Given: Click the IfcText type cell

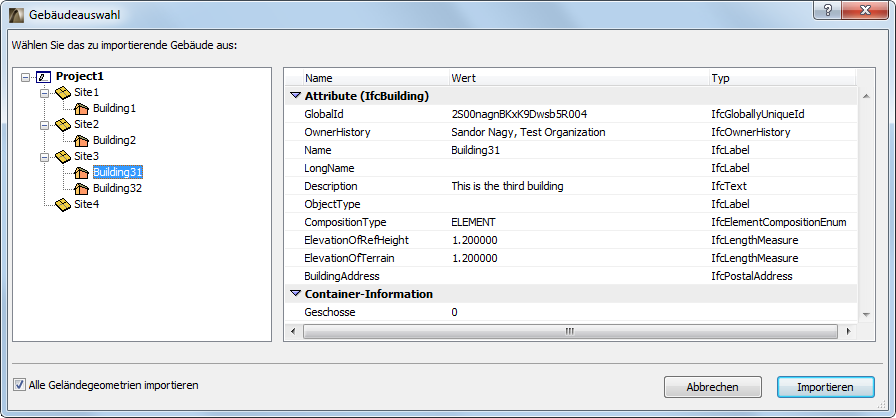Looking at the screenshot, I should coord(729,186).
